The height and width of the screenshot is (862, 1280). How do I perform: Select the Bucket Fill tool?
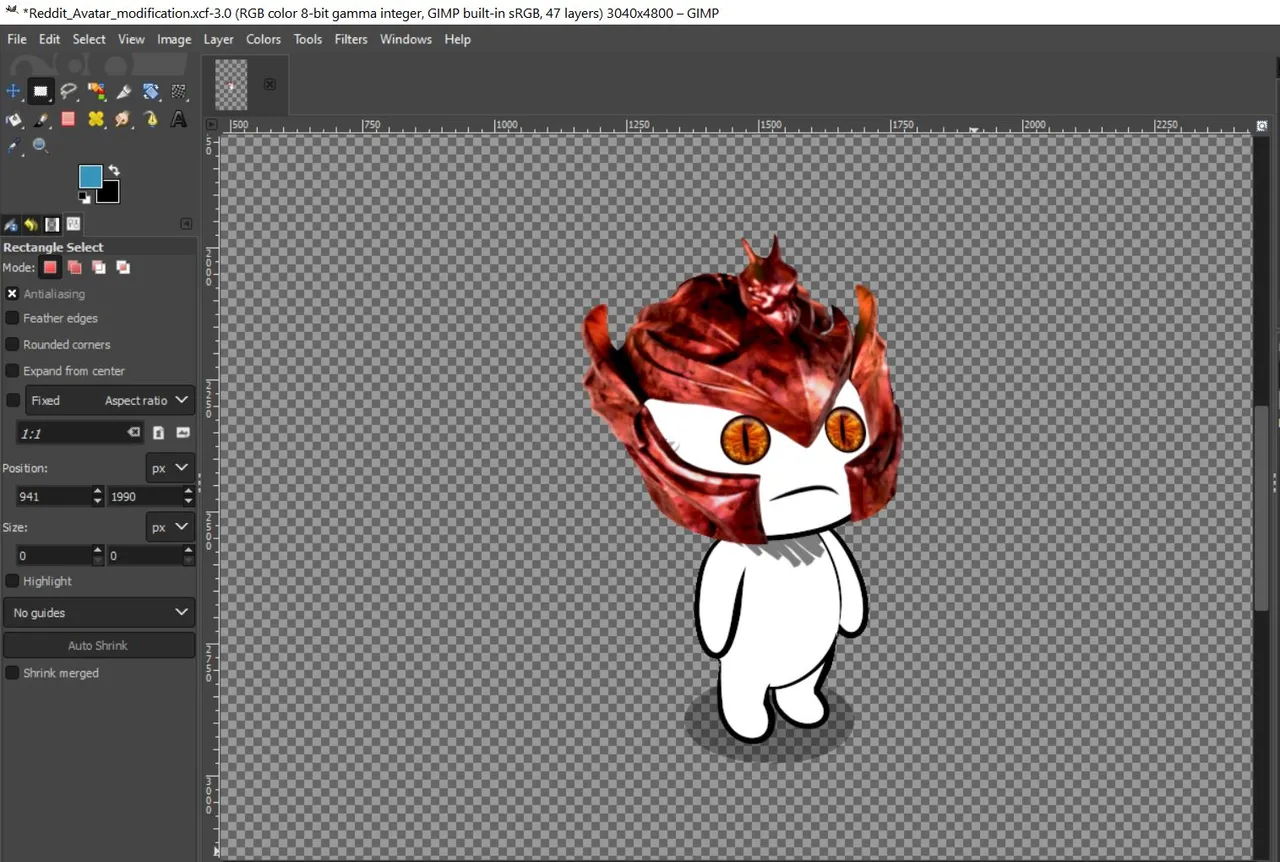click(x=13, y=119)
